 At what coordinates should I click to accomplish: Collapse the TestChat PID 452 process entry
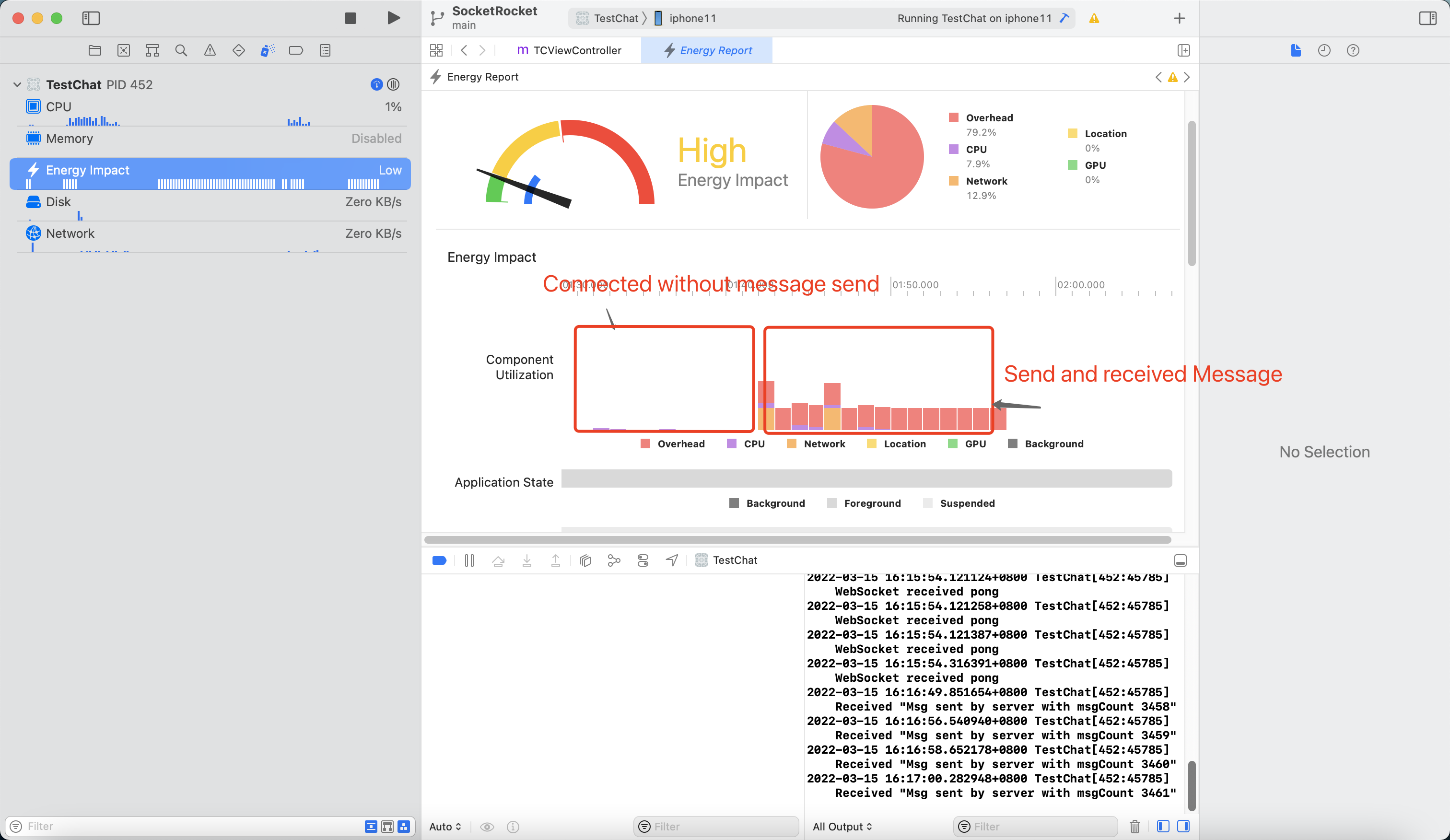click(x=17, y=84)
